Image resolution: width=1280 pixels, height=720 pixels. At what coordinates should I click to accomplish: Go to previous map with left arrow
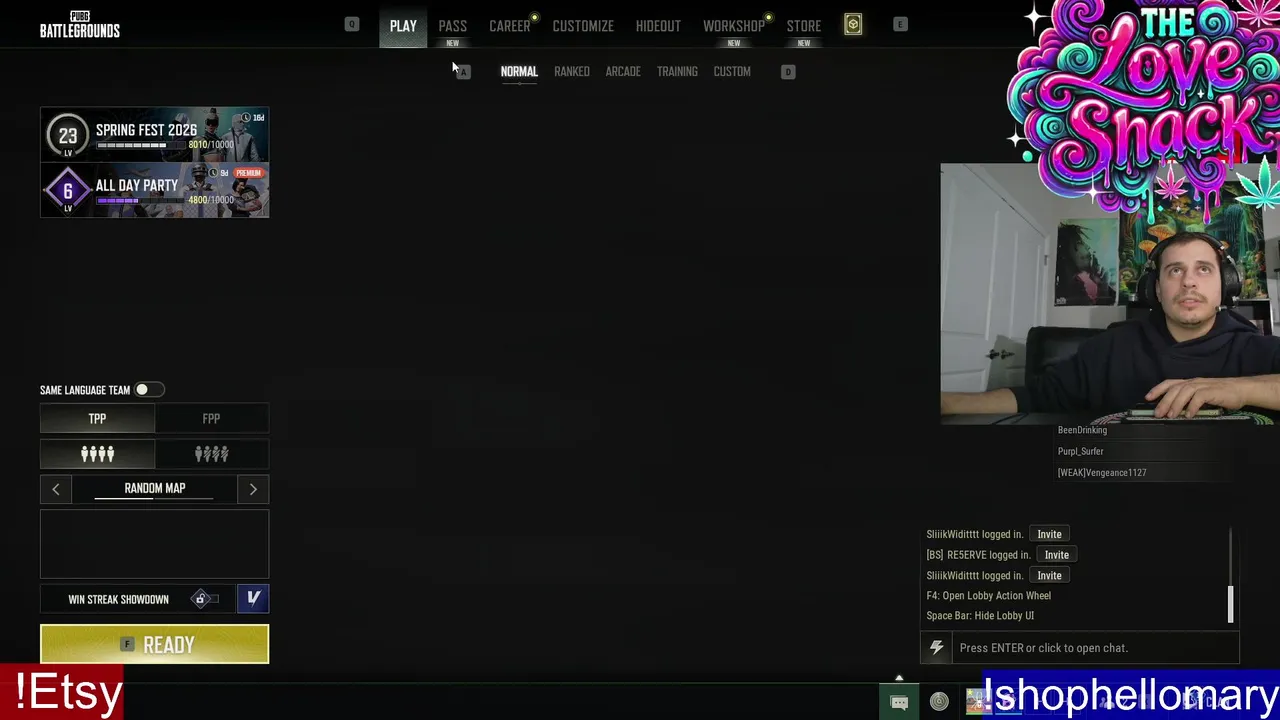pos(55,489)
